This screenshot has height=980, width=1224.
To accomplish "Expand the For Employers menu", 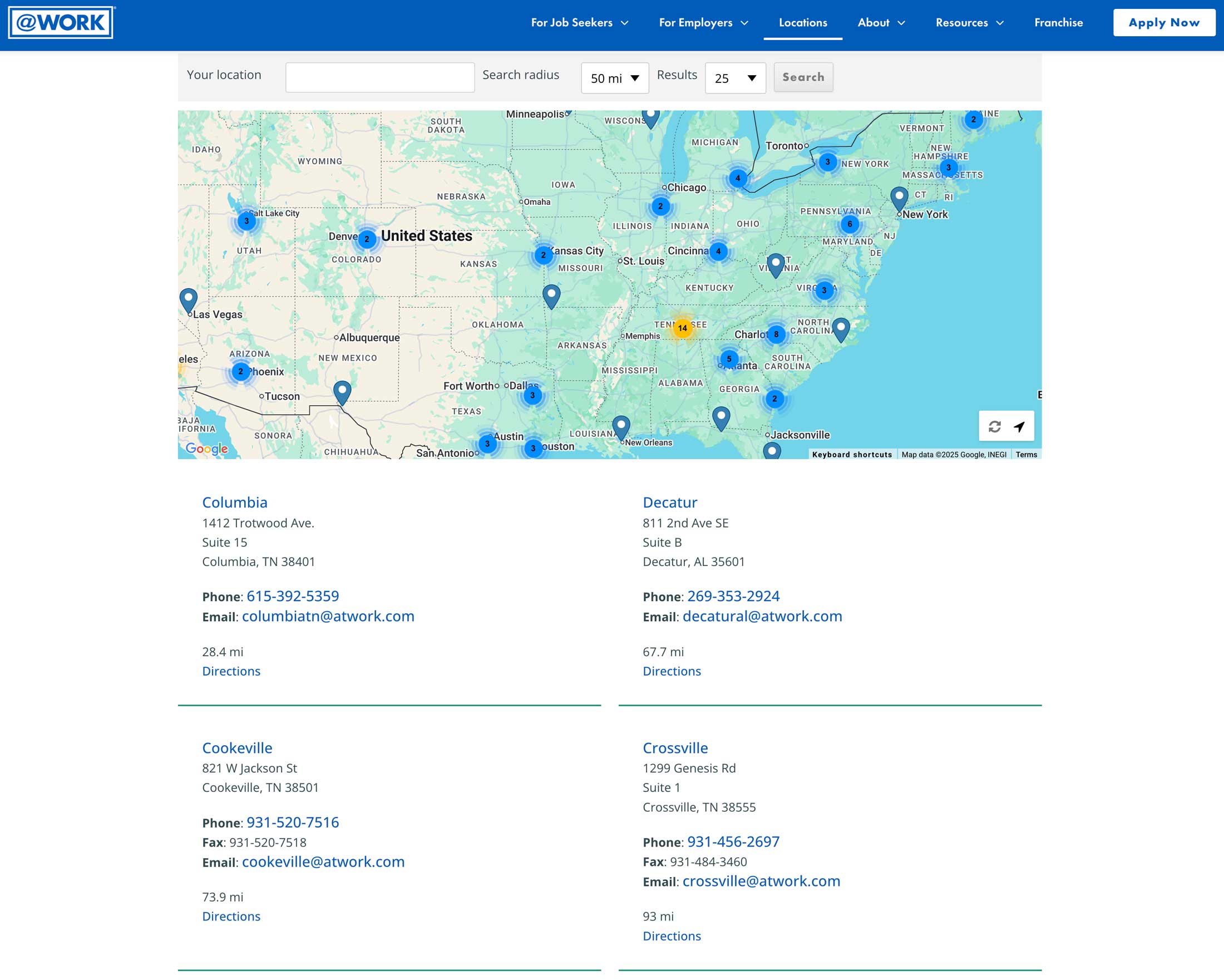I will pos(703,23).
